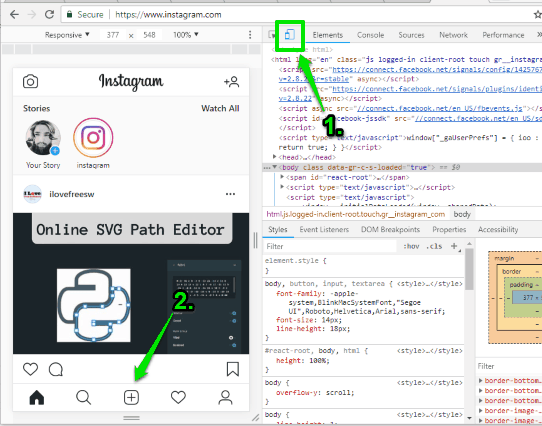Toggle the .cls class editor button
Screen dimensions: 542x426
434,246
